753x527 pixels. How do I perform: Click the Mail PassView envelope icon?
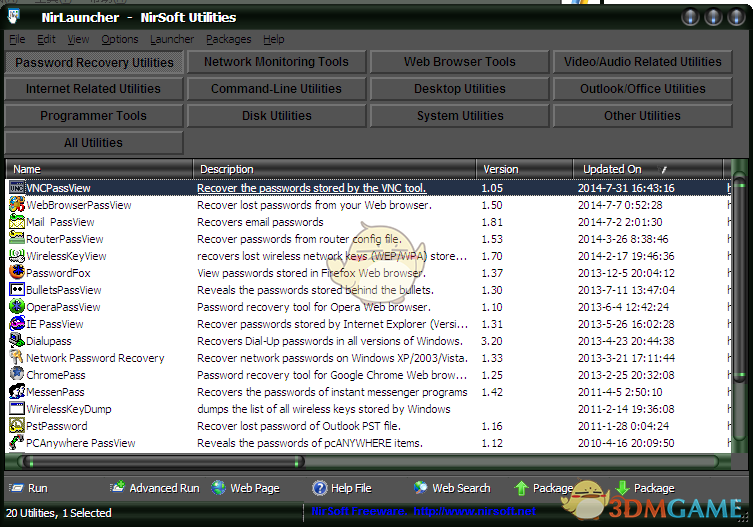(17, 222)
